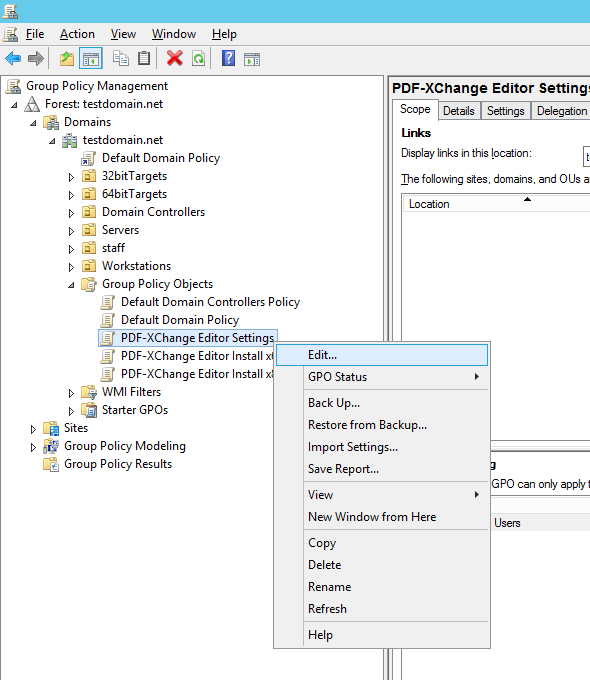Click the Group Policy Objects folder icon

tap(89, 284)
